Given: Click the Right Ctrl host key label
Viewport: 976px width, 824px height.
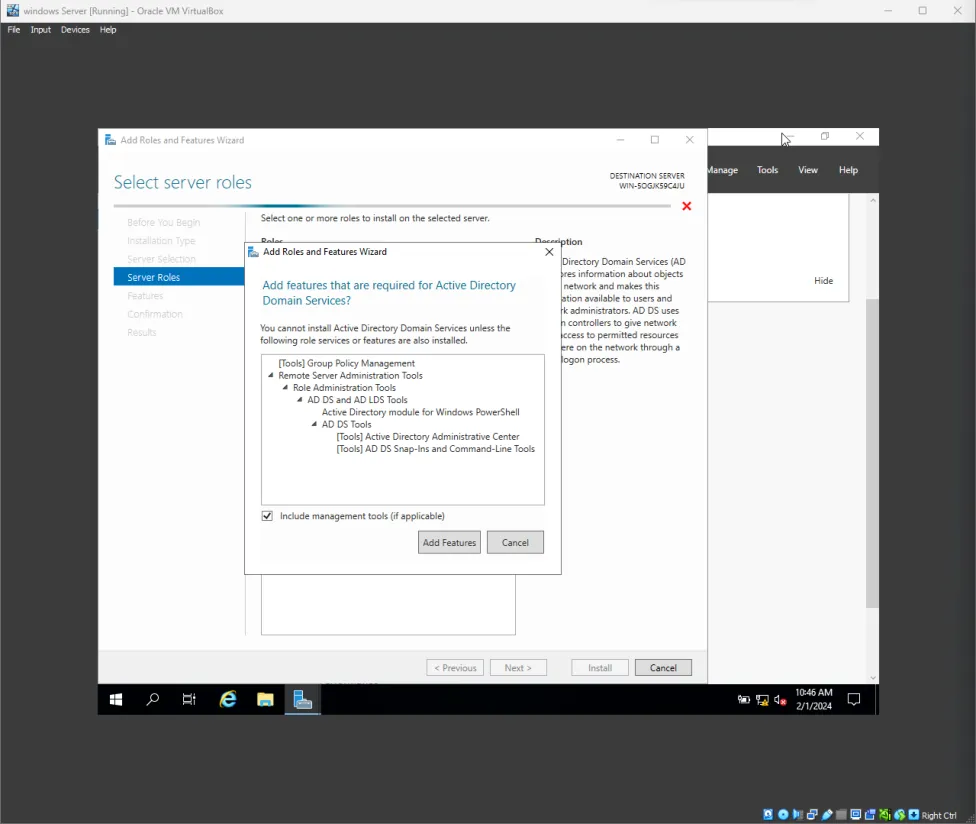Looking at the screenshot, I should (x=939, y=815).
